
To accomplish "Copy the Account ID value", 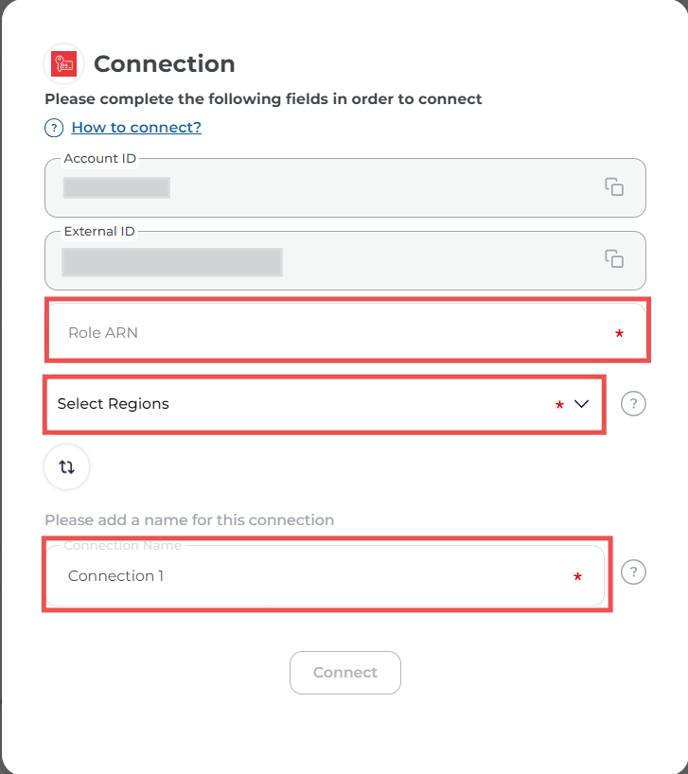I will pyautogui.click(x=614, y=187).
